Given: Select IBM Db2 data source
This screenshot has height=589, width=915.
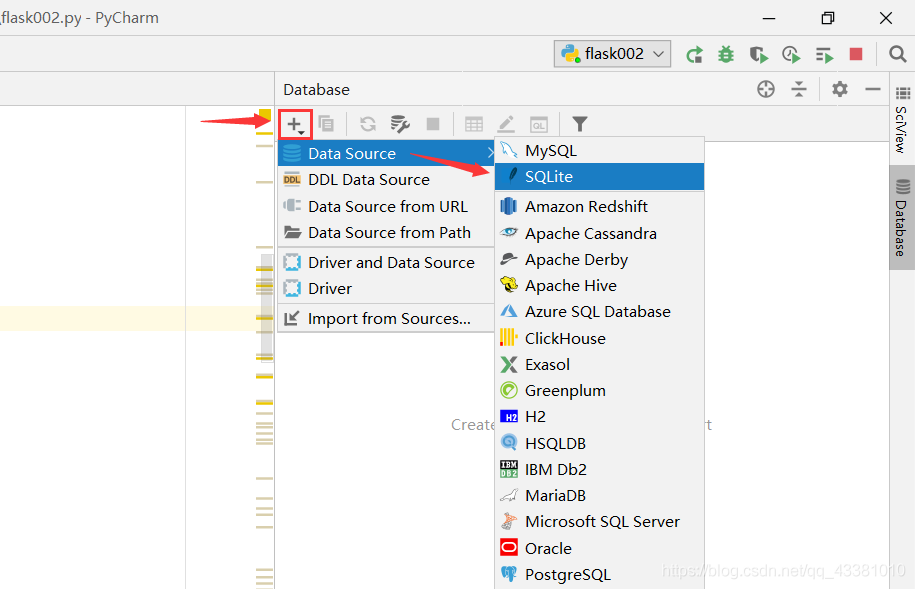Looking at the screenshot, I should tap(599, 469).
